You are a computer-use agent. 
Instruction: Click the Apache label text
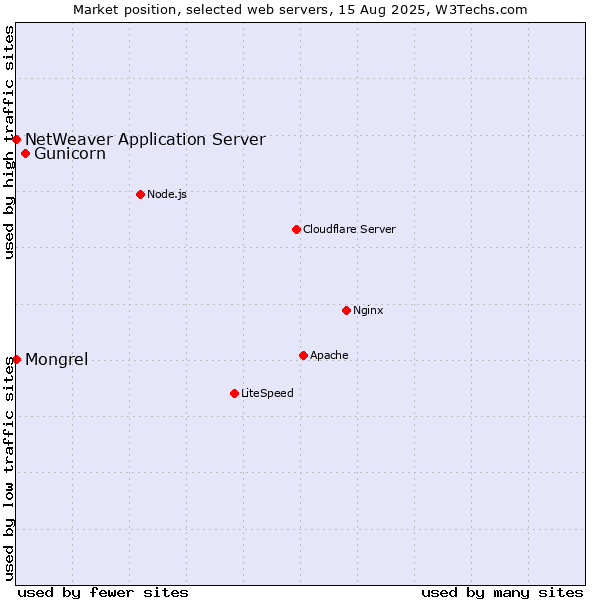(329, 355)
